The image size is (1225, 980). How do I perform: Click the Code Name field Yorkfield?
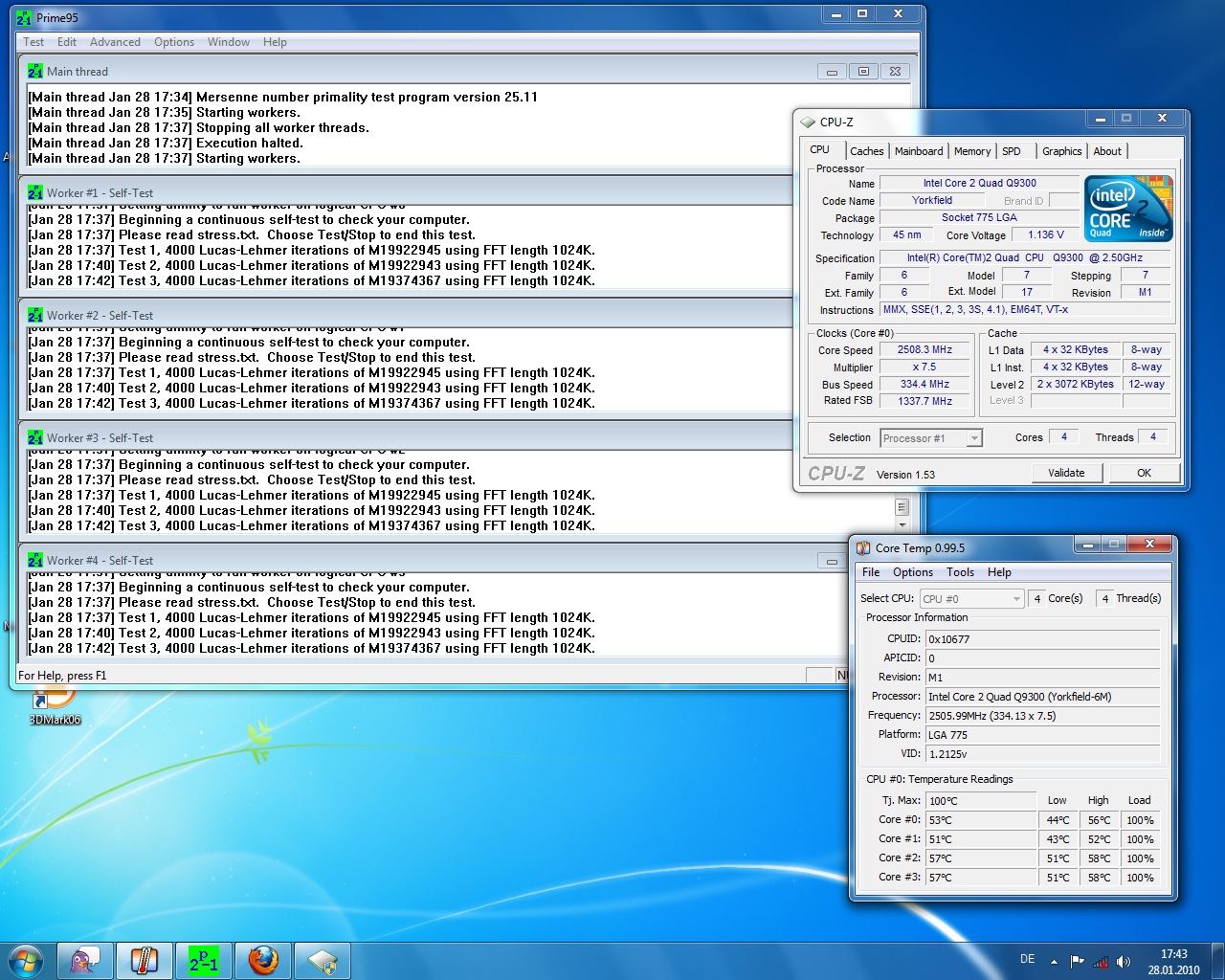point(931,201)
